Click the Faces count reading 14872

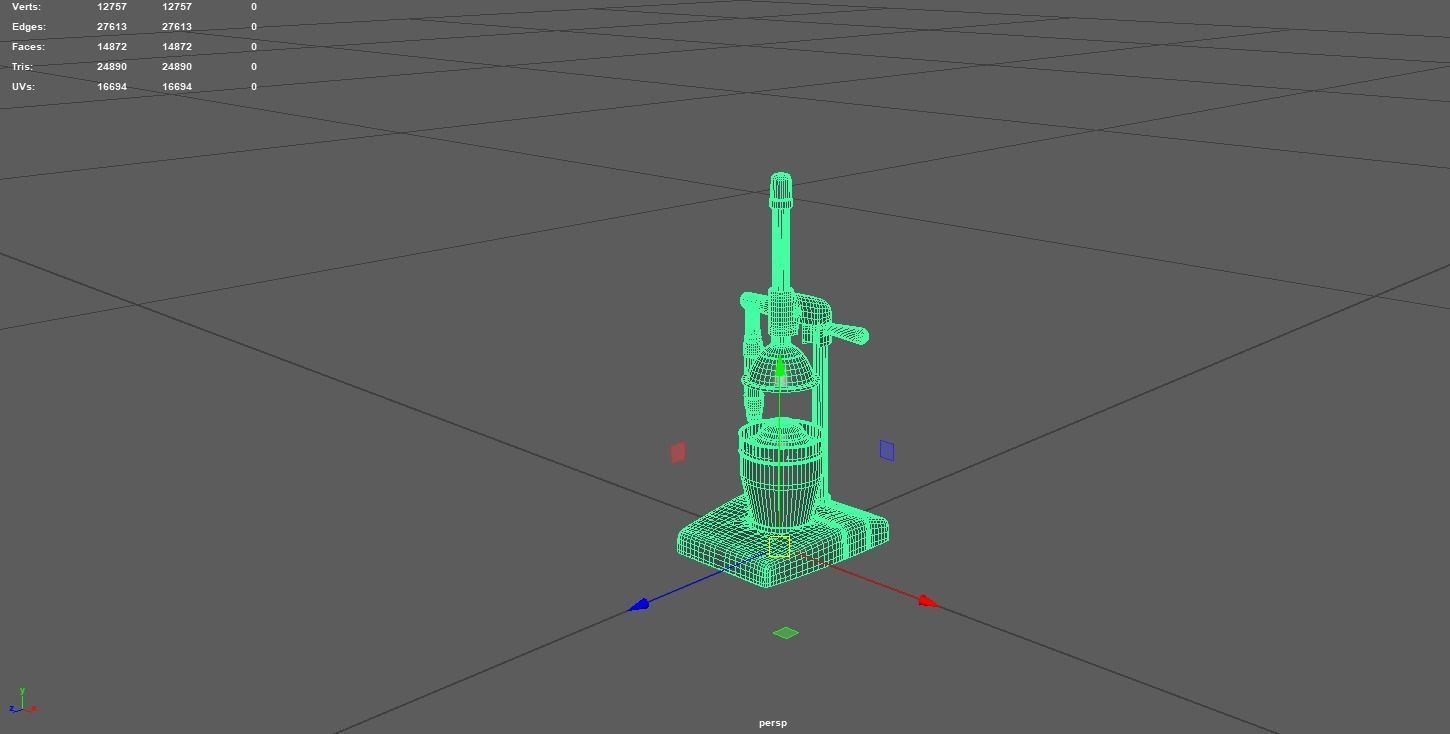pos(111,46)
